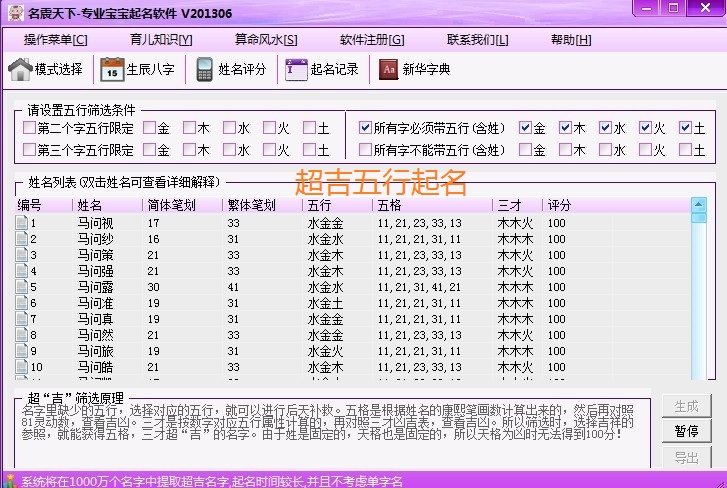Open the 育儿知识[Y] menu

click(x=161, y=40)
